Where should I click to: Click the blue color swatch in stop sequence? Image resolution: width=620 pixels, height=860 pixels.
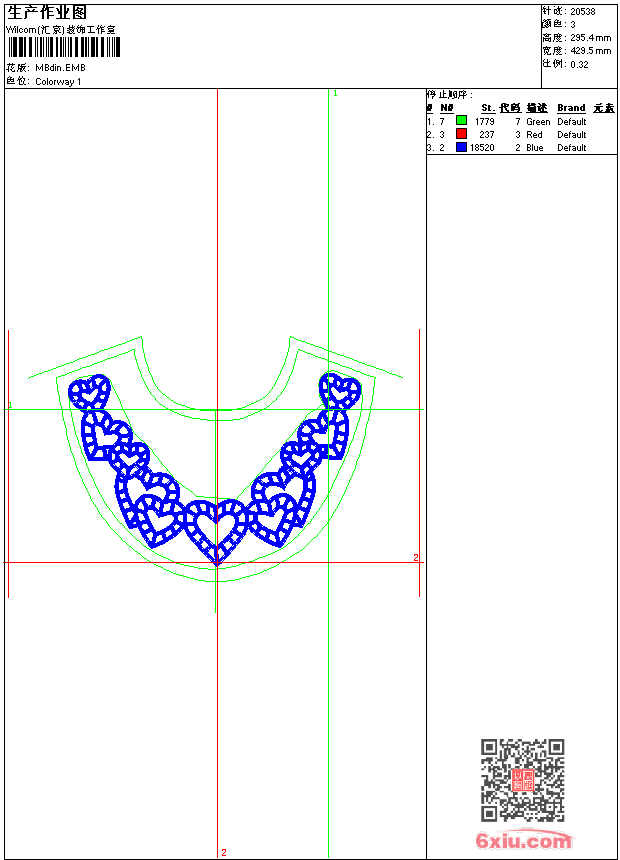coord(461,146)
